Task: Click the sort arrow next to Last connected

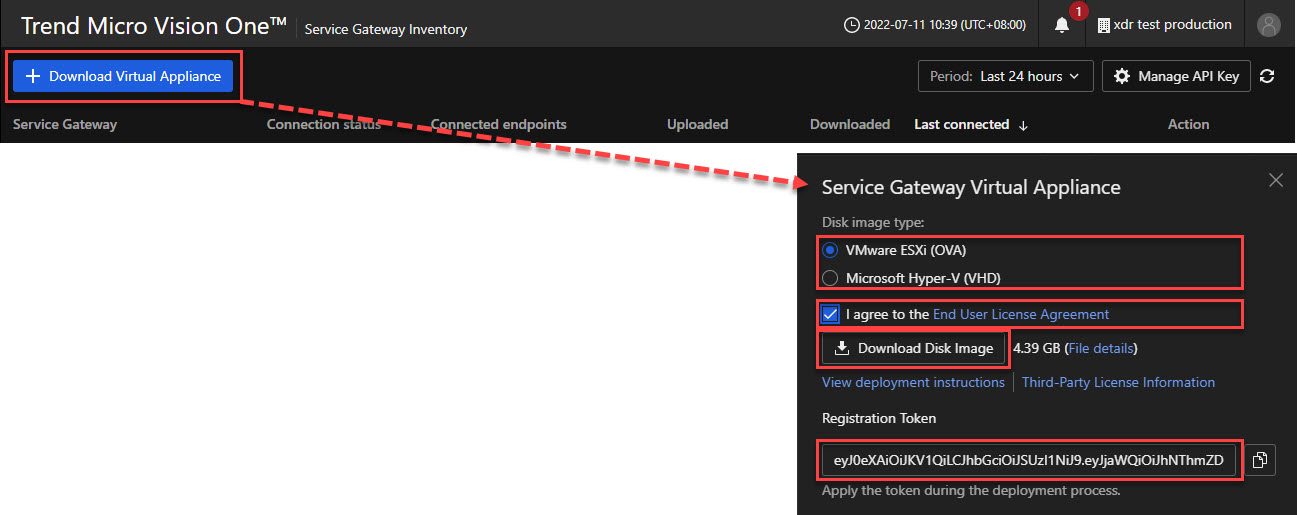Action: coord(1023,125)
